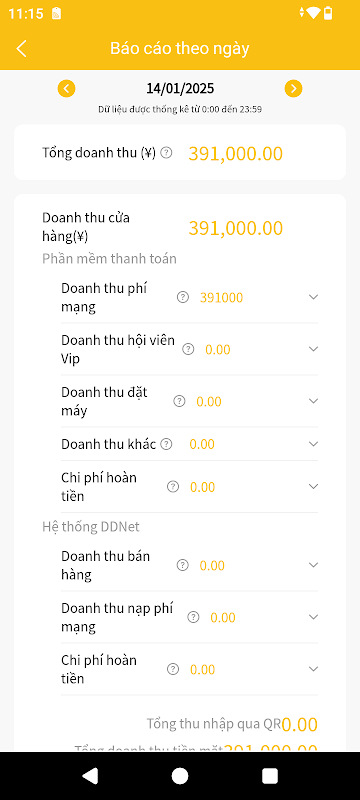Viewport: 360px width, 800px height.
Task: Open help icon for Doanh thu phí mạng
Action: point(183,297)
